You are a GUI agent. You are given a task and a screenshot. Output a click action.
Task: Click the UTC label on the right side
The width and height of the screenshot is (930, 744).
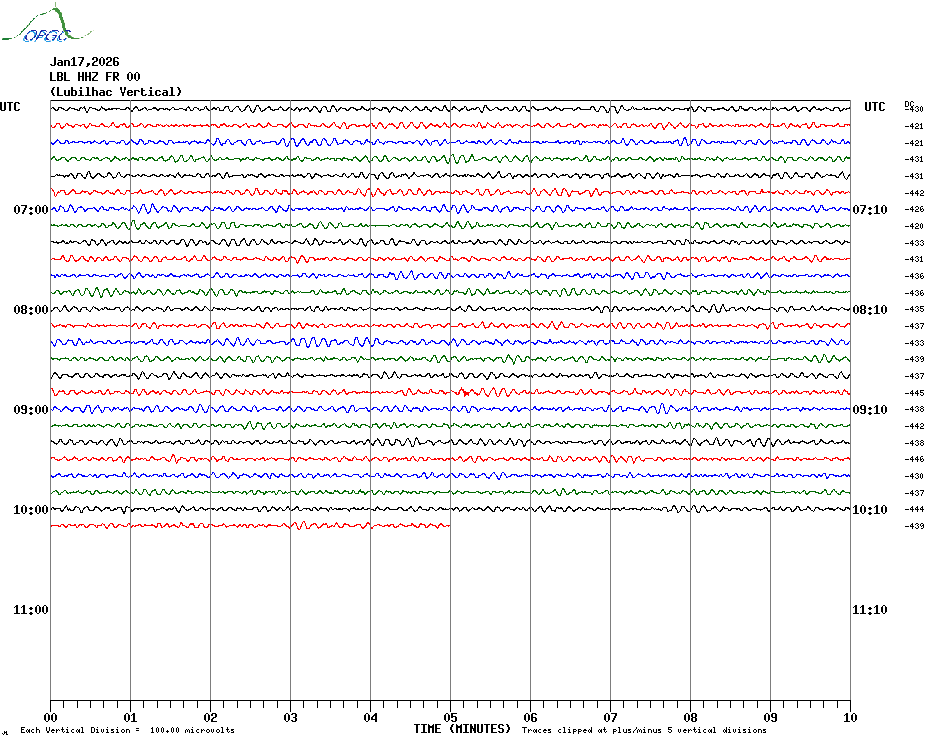point(874,107)
